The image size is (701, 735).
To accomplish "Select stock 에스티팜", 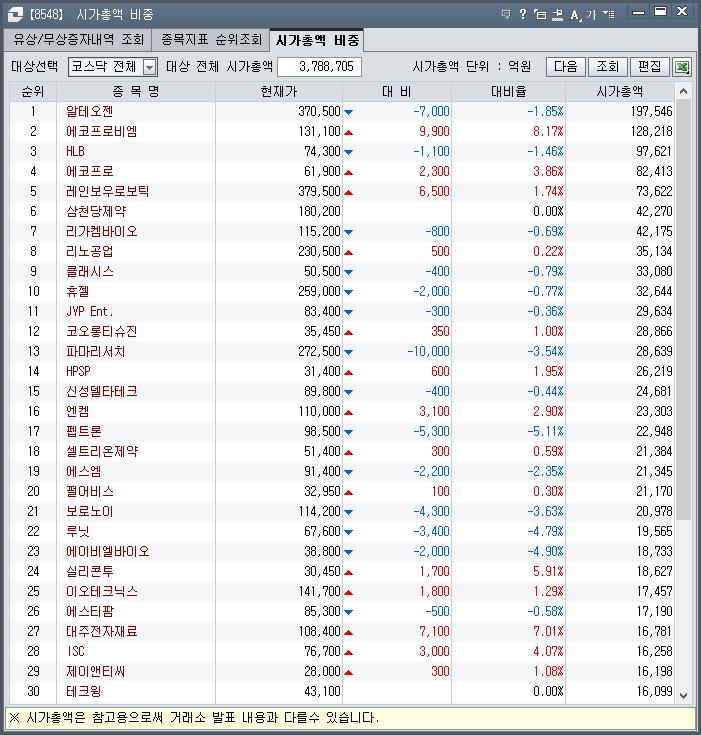I will tap(90, 611).
